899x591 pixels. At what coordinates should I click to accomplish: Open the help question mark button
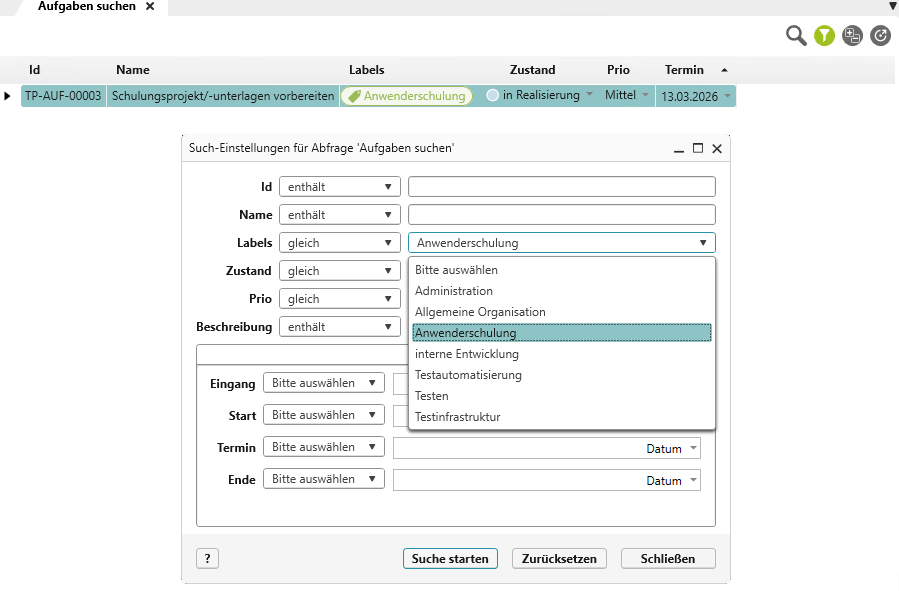pyautogui.click(x=207, y=558)
